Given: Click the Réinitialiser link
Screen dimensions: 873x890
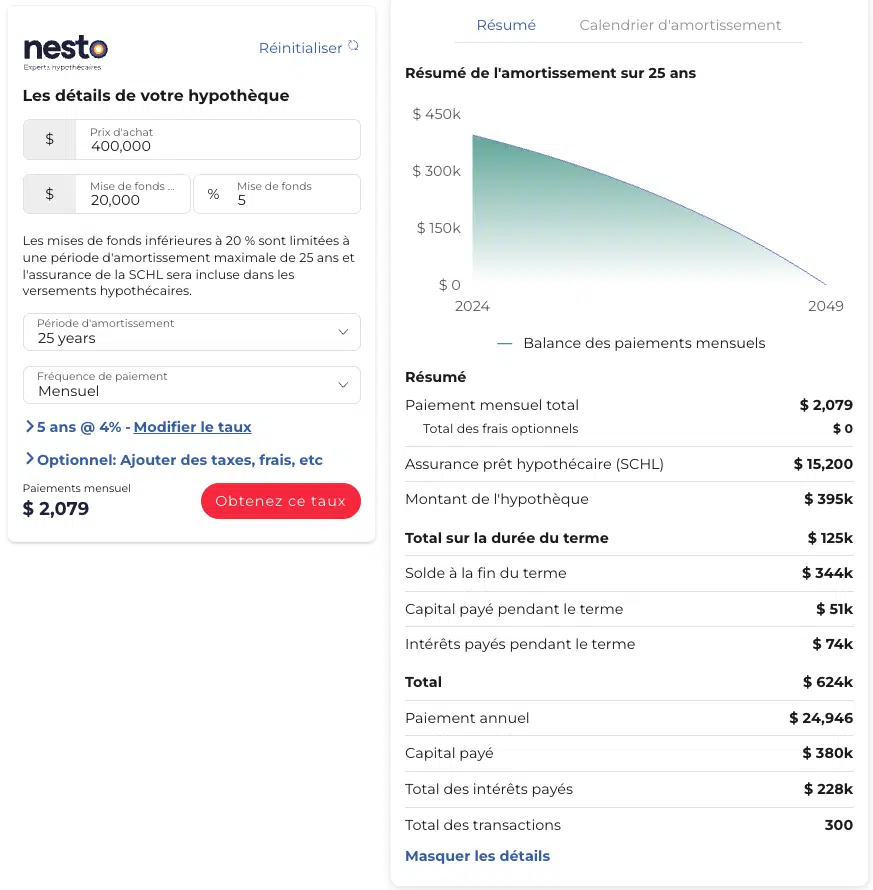Looking at the screenshot, I should coord(300,48).
